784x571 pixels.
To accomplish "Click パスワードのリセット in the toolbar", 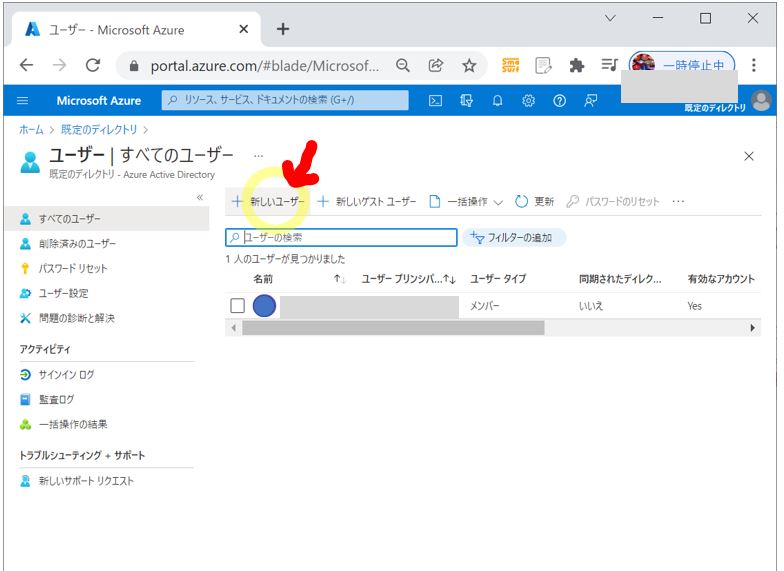I will click(x=613, y=202).
